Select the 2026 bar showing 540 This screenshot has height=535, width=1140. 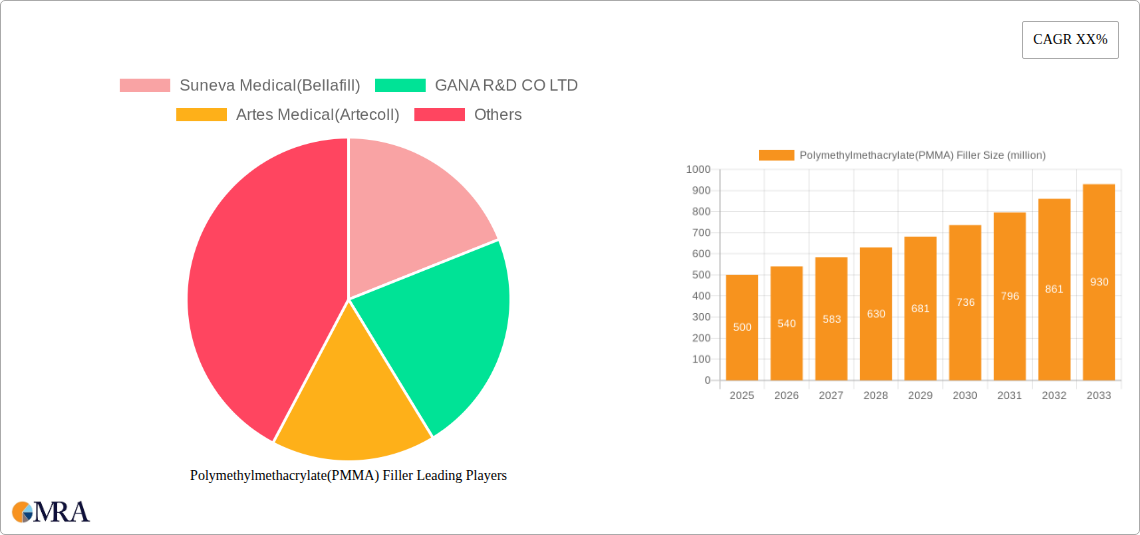pos(787,323)
